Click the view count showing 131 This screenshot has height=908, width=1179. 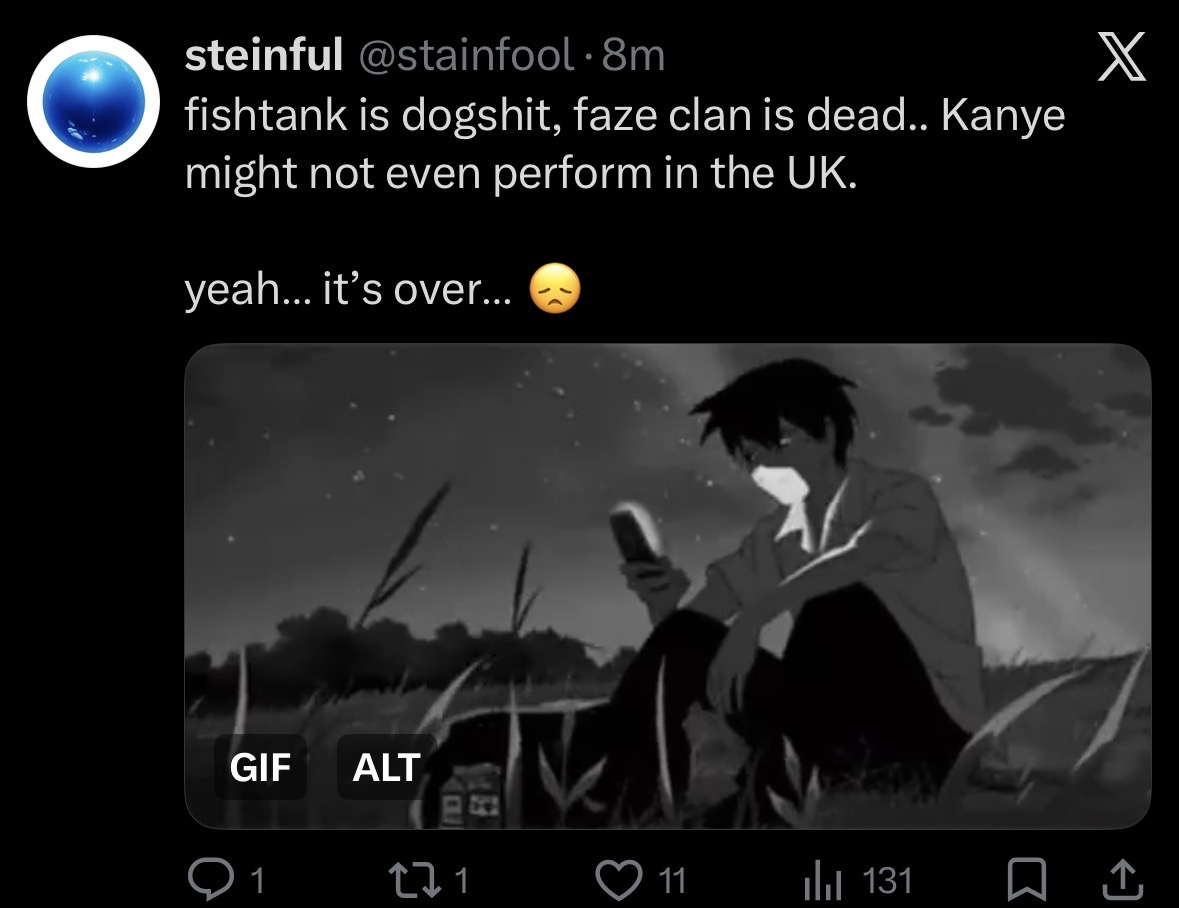coord(887,880)
